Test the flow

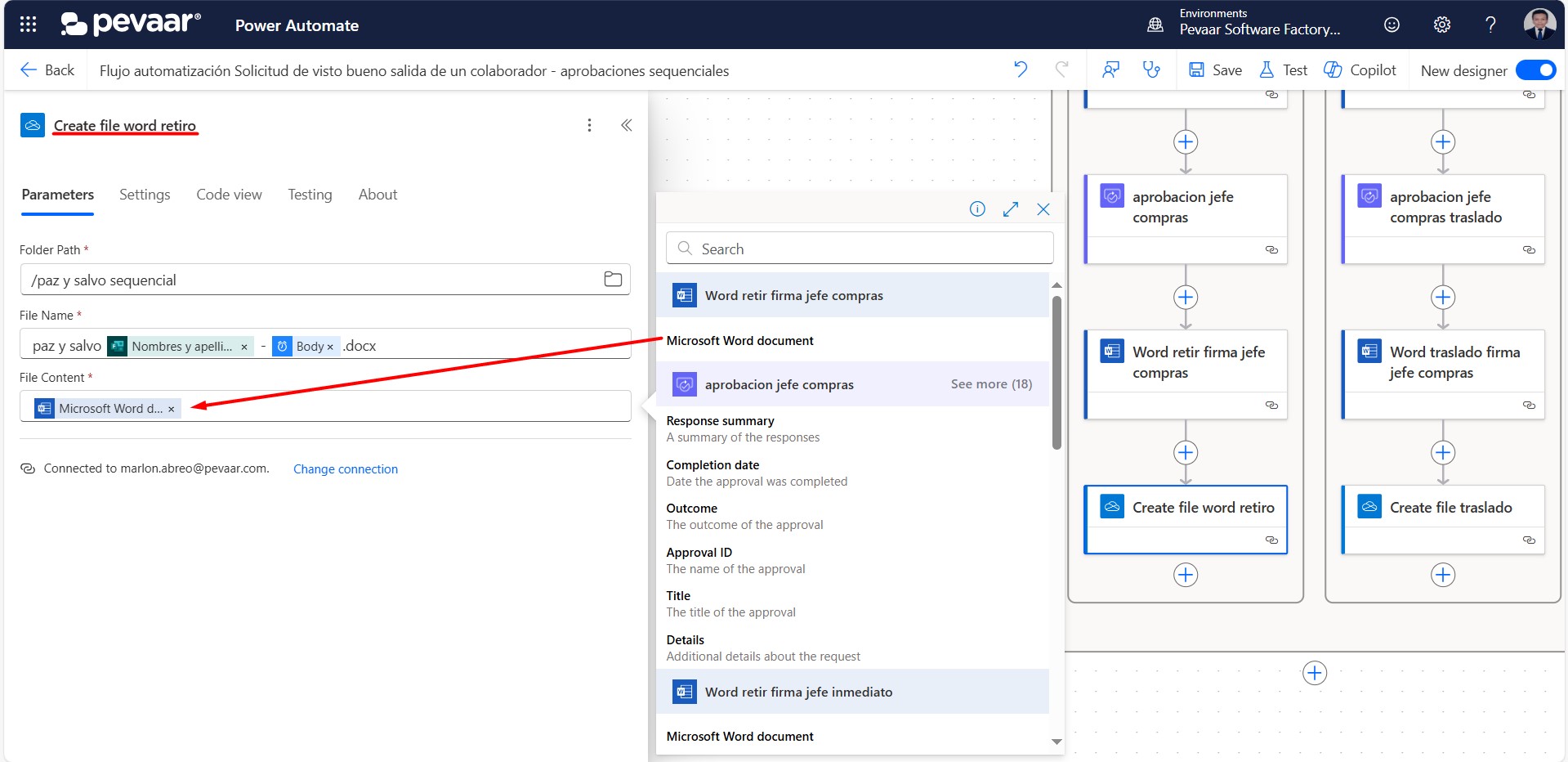point(1284,69)
